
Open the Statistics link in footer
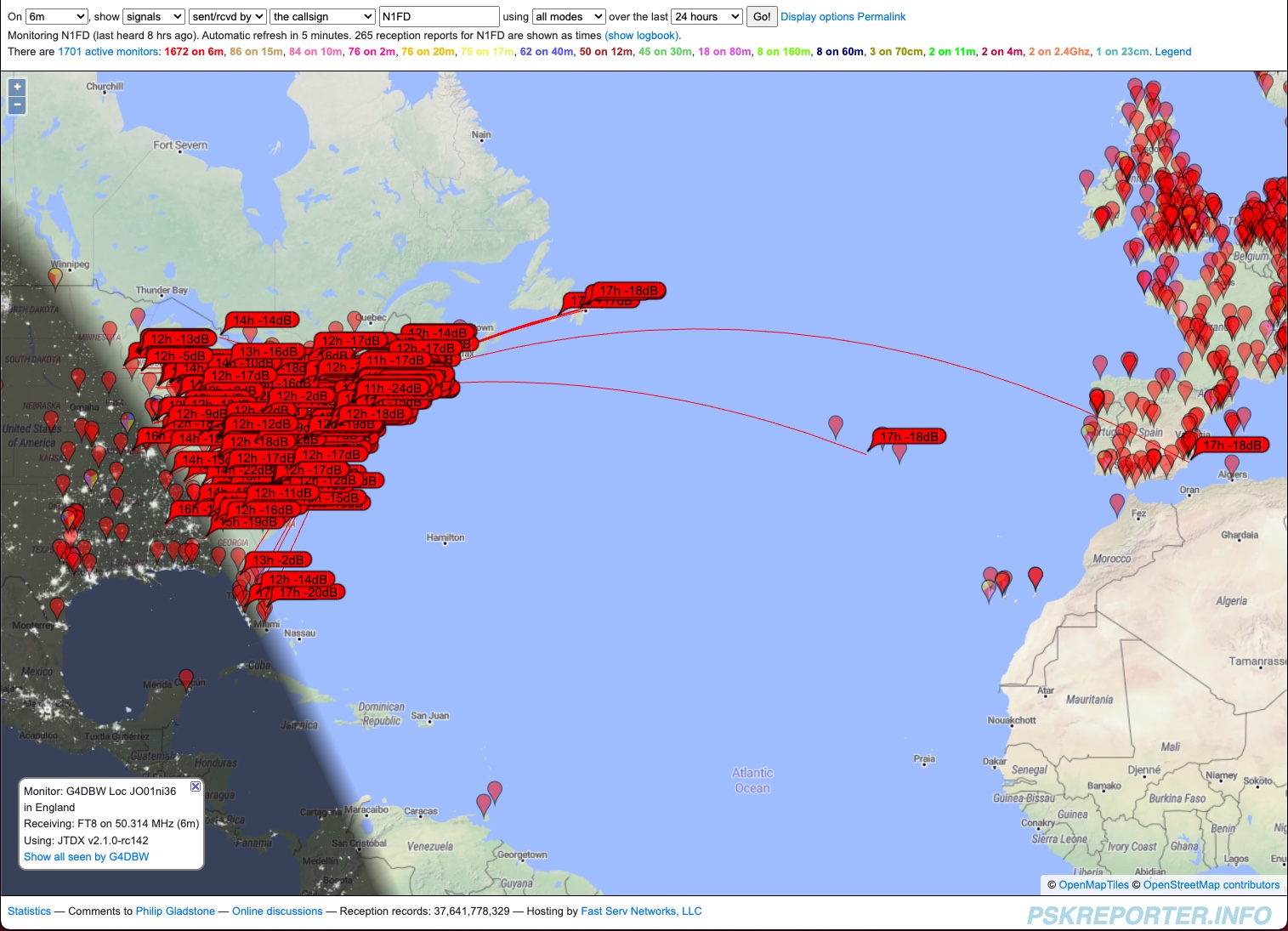[30, 911]
